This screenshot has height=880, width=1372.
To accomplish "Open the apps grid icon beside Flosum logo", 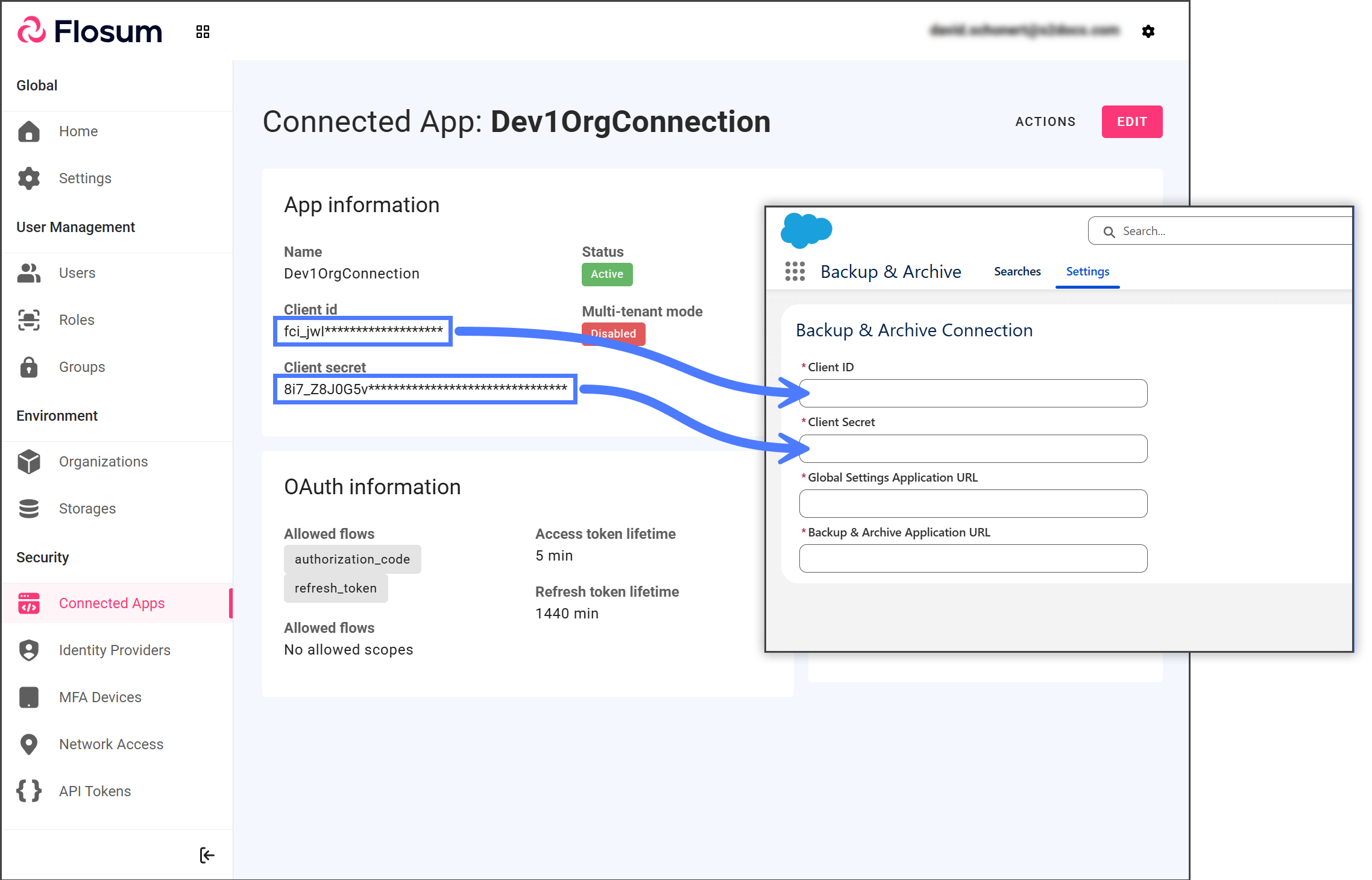I will click(203, 31).
